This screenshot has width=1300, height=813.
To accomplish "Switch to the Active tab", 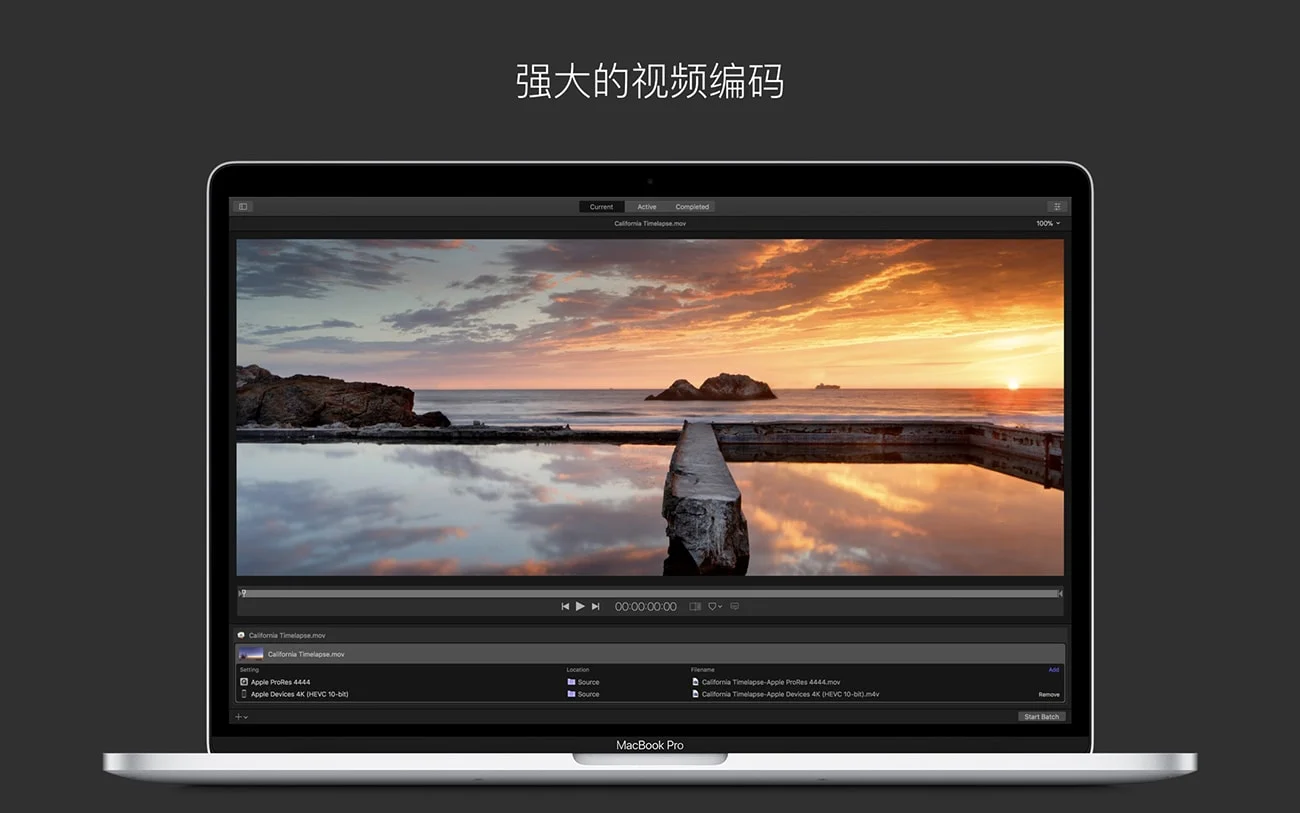I will (x=646, y=206).
